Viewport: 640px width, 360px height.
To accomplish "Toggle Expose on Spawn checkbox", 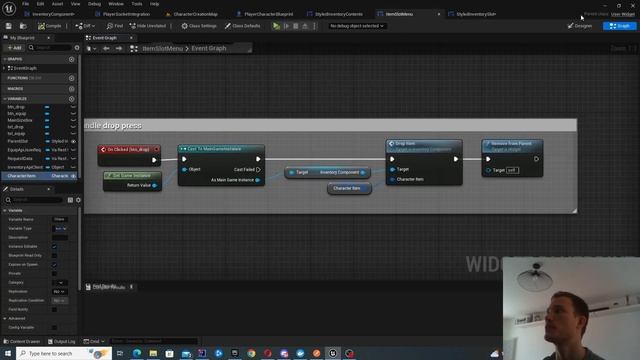I will 54,264.
